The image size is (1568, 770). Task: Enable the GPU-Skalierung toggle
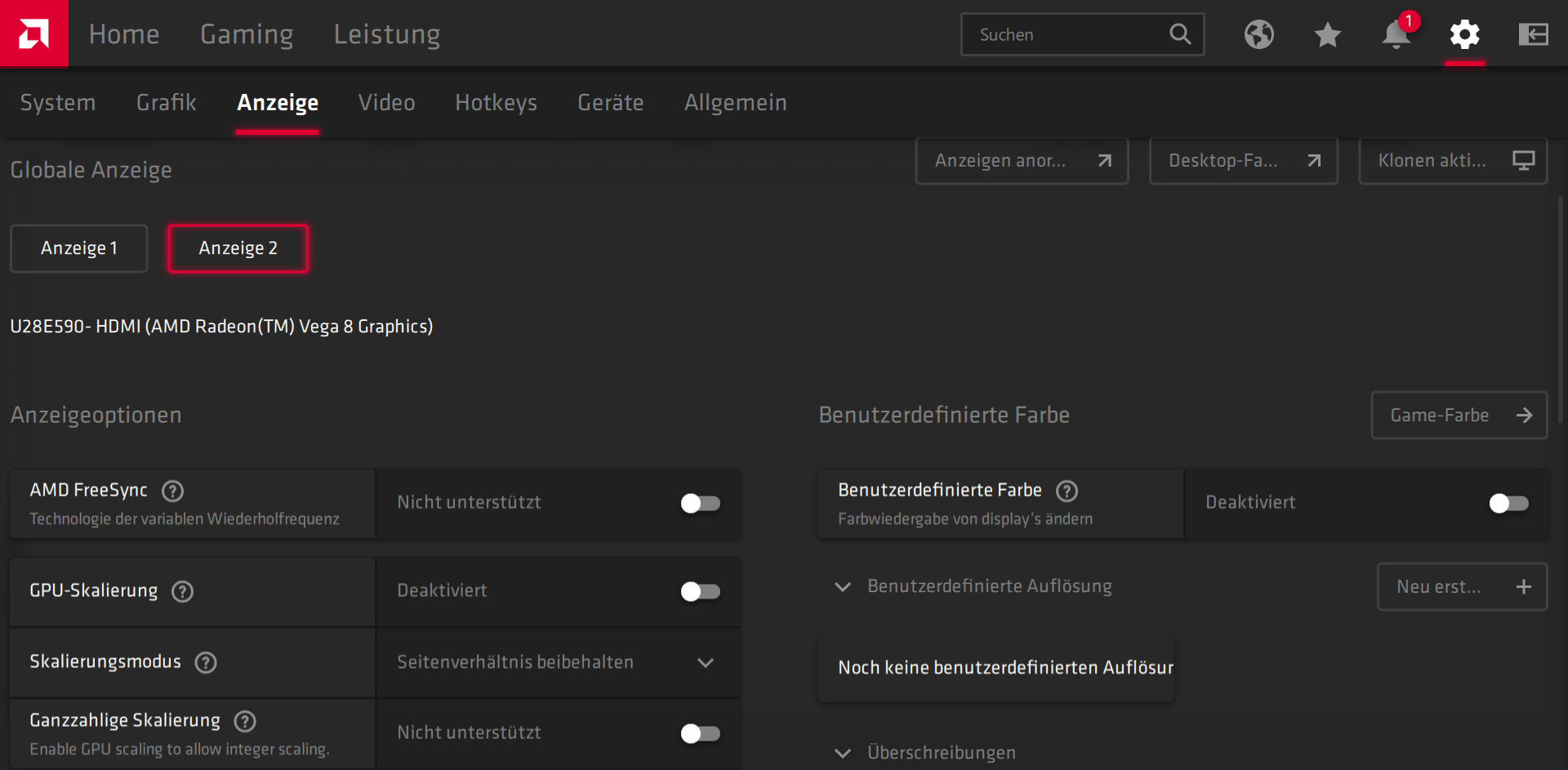pos(700,591)
